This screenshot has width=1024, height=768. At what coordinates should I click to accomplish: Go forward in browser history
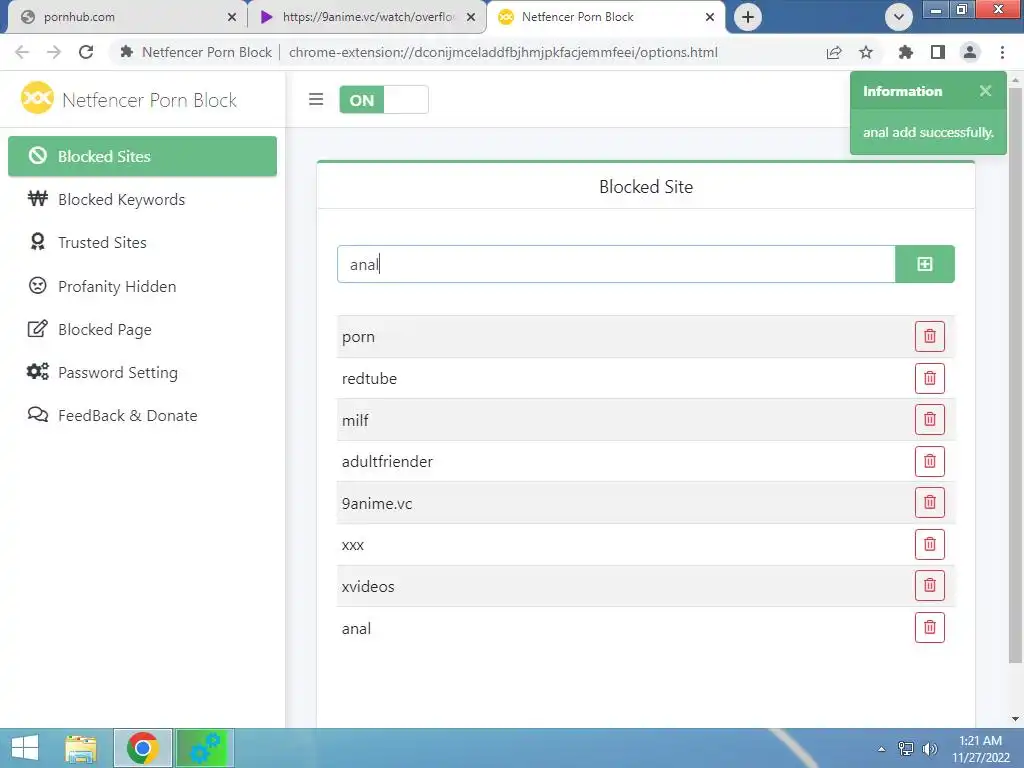tap(54, 52)
